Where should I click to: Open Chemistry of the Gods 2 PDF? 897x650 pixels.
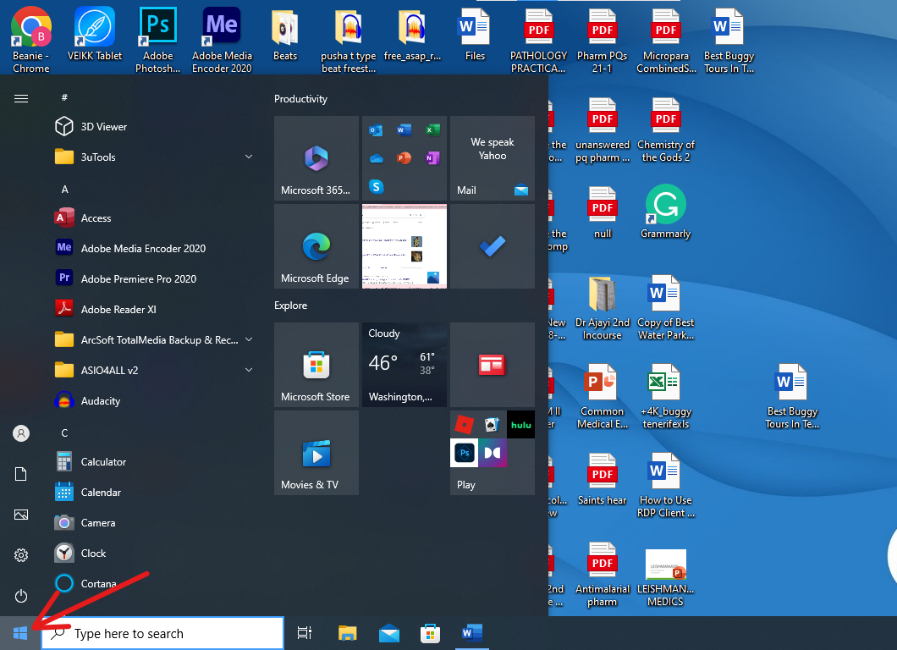[665, 130]
